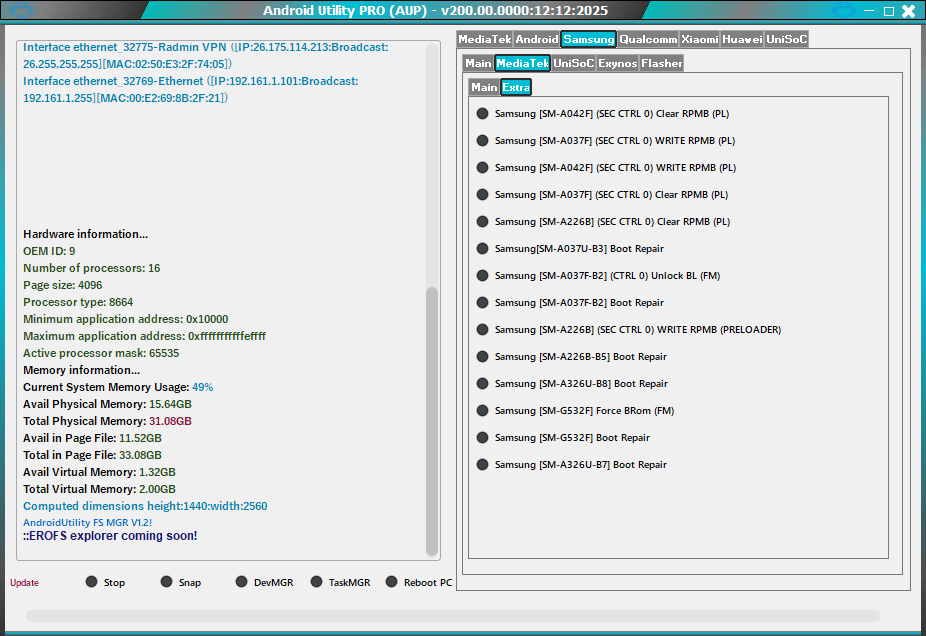
Task: Click the Update link at bottom left
Action: click(23, 582)
